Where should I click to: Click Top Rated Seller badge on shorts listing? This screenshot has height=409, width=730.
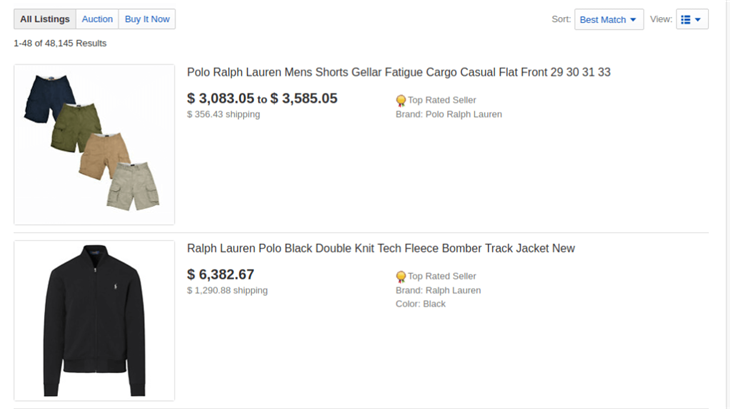click(x=401, y=100)
